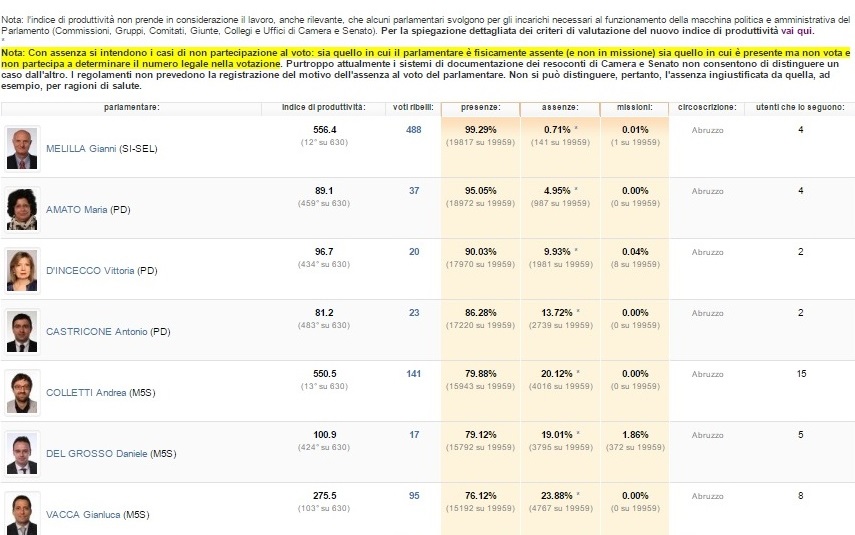Click D'Incecco Vittoria's portrait image
The height and width of the screenshot is (535, 855).
[21, 270]
